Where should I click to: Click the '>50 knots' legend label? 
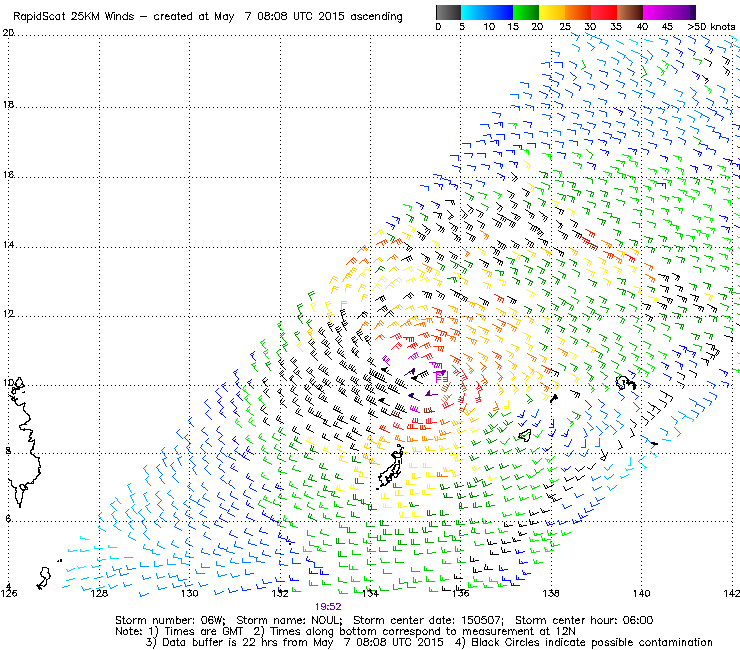711,27
